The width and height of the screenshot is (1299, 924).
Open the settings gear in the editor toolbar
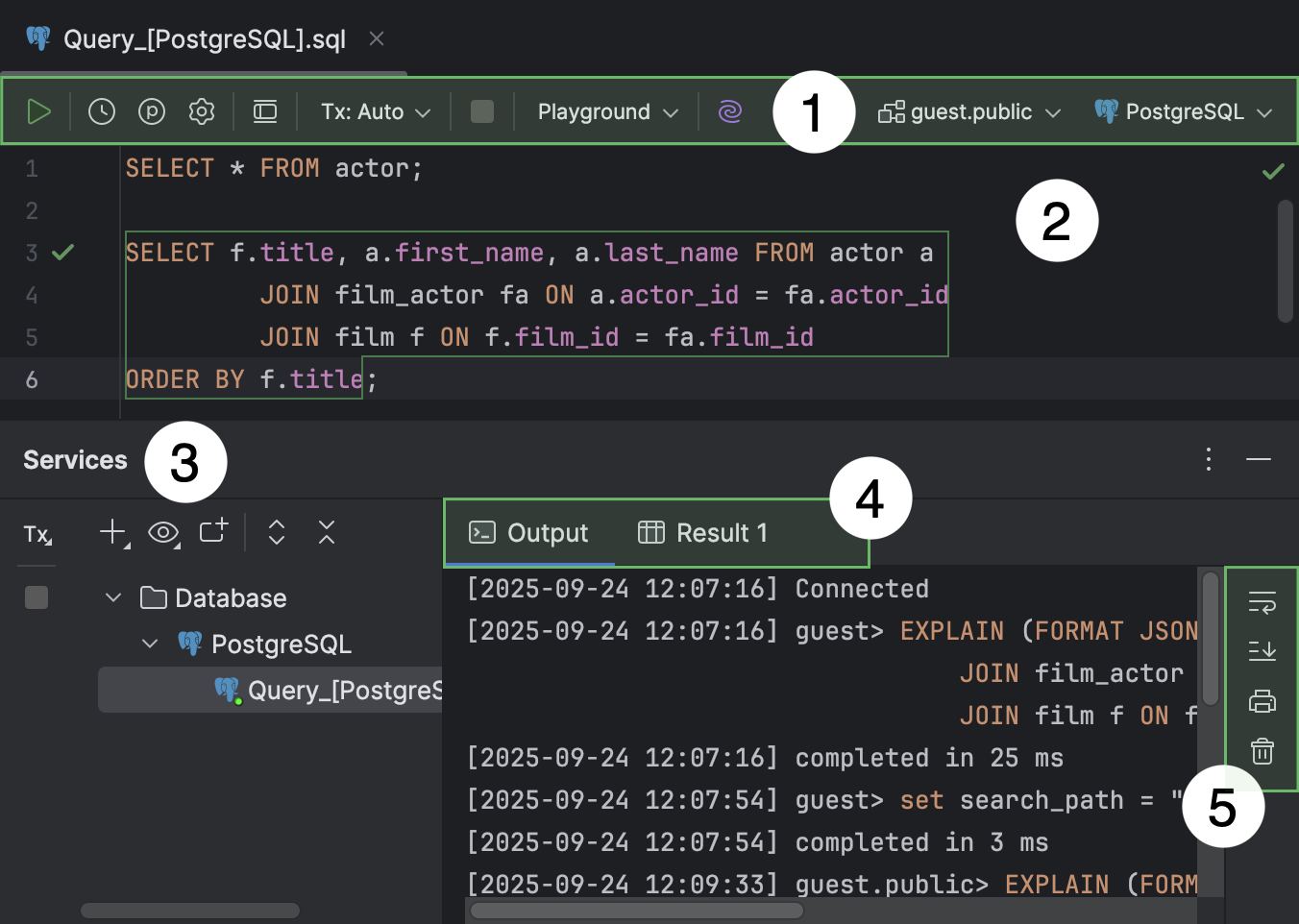click(202, 110)
